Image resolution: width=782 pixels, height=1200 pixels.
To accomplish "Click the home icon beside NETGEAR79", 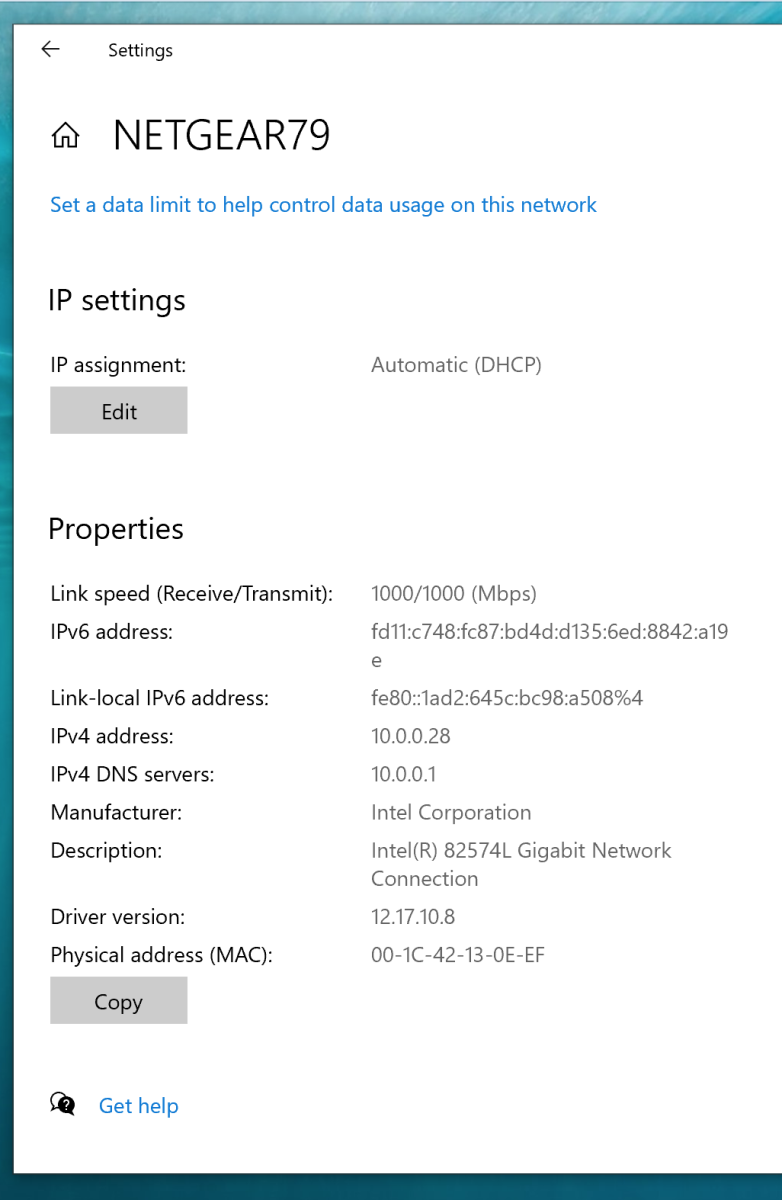I will click(65, 136).
